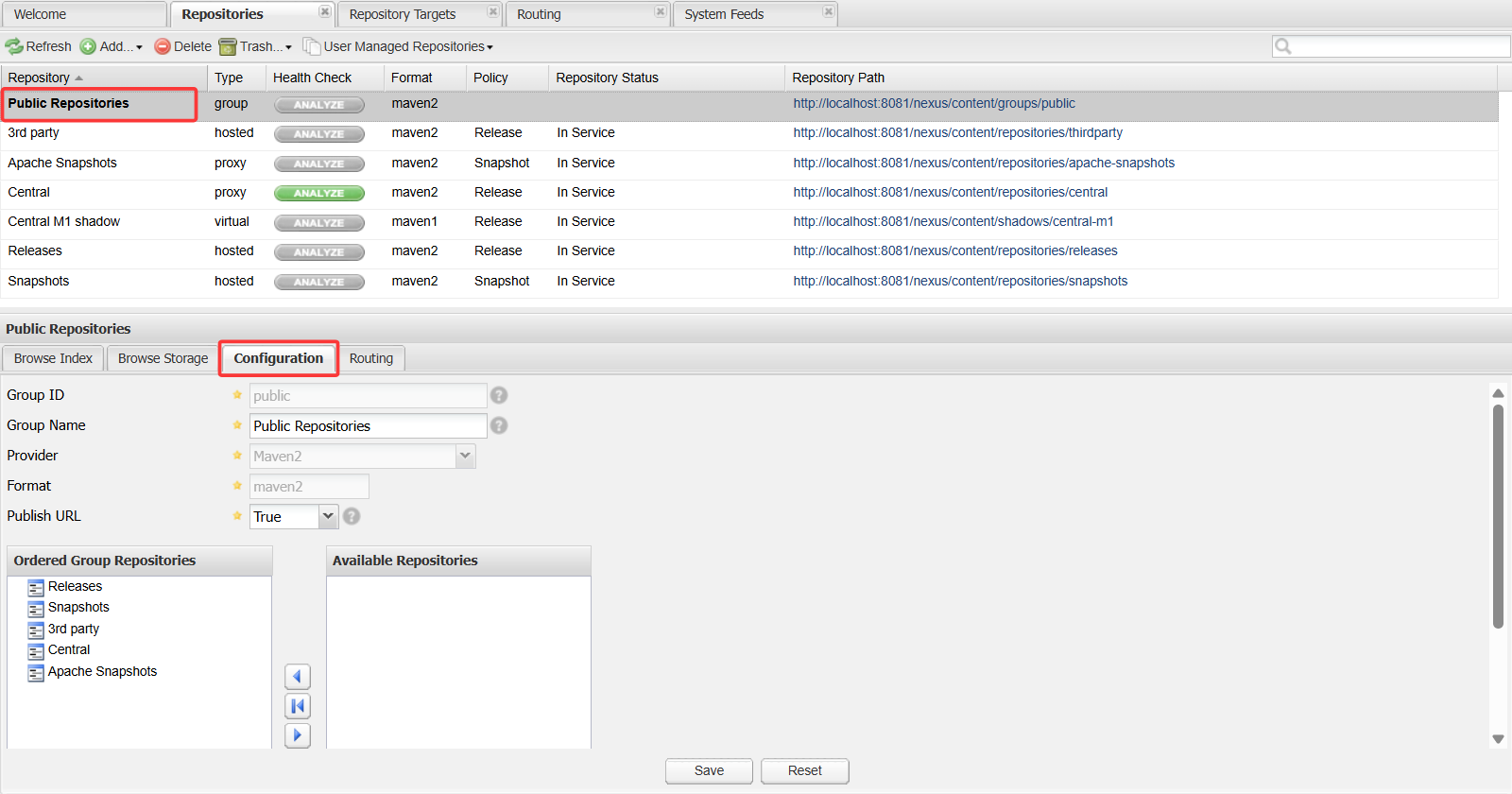Image resolution: width=1512 pixels, height=794 pixels.
Task: Click Analyze for Public Repositories row
Action: 319,105
